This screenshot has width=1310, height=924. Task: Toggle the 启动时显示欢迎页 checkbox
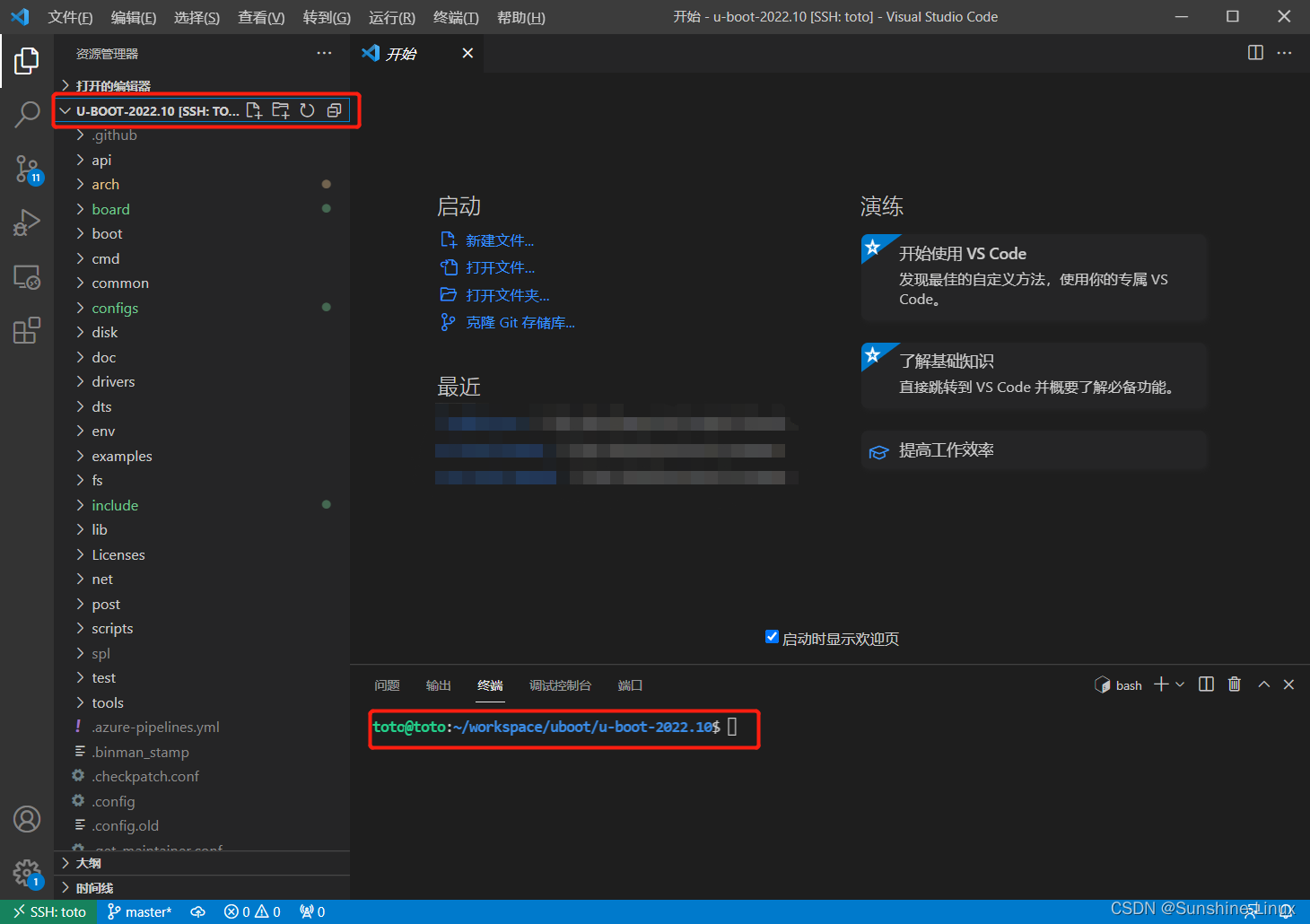(772, 637)
